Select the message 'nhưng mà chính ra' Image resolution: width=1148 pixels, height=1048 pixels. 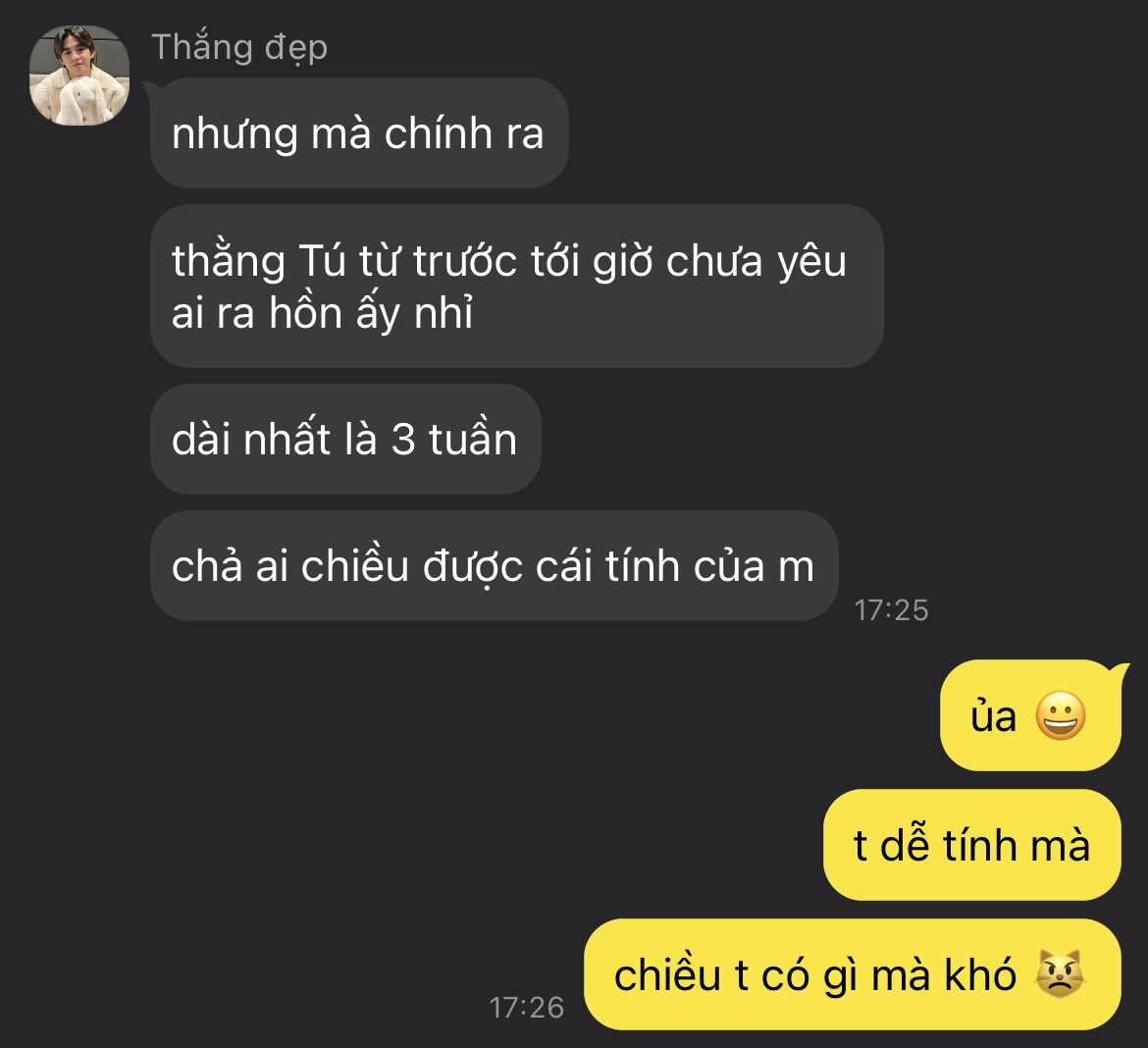359,133
